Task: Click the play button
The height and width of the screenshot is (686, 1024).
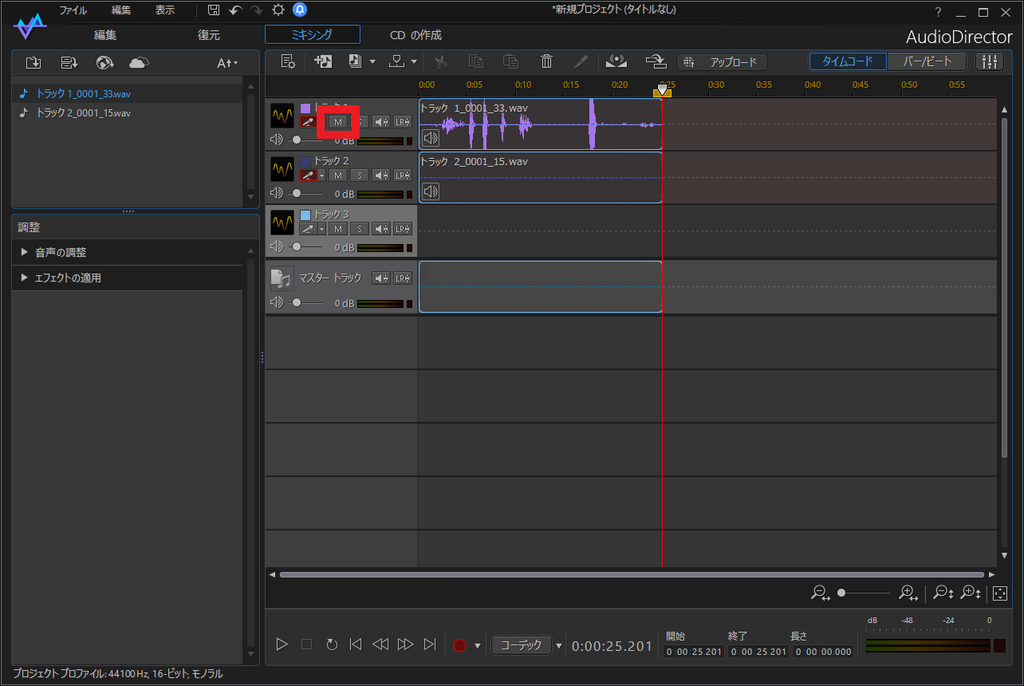Action: pos(281,645)
